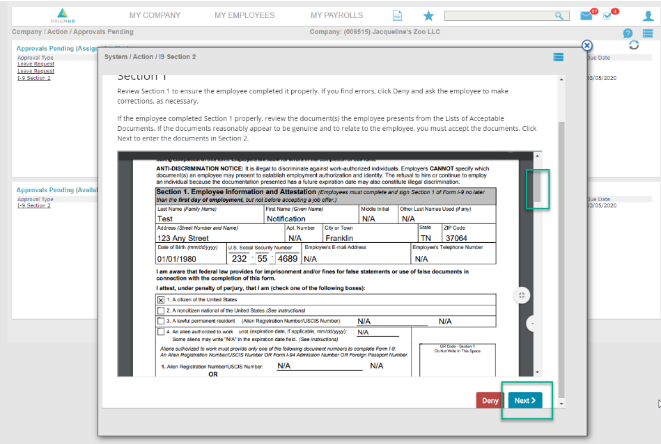Click the First Name value Notification
661x444 pixels.
click(x=286, y=219)
